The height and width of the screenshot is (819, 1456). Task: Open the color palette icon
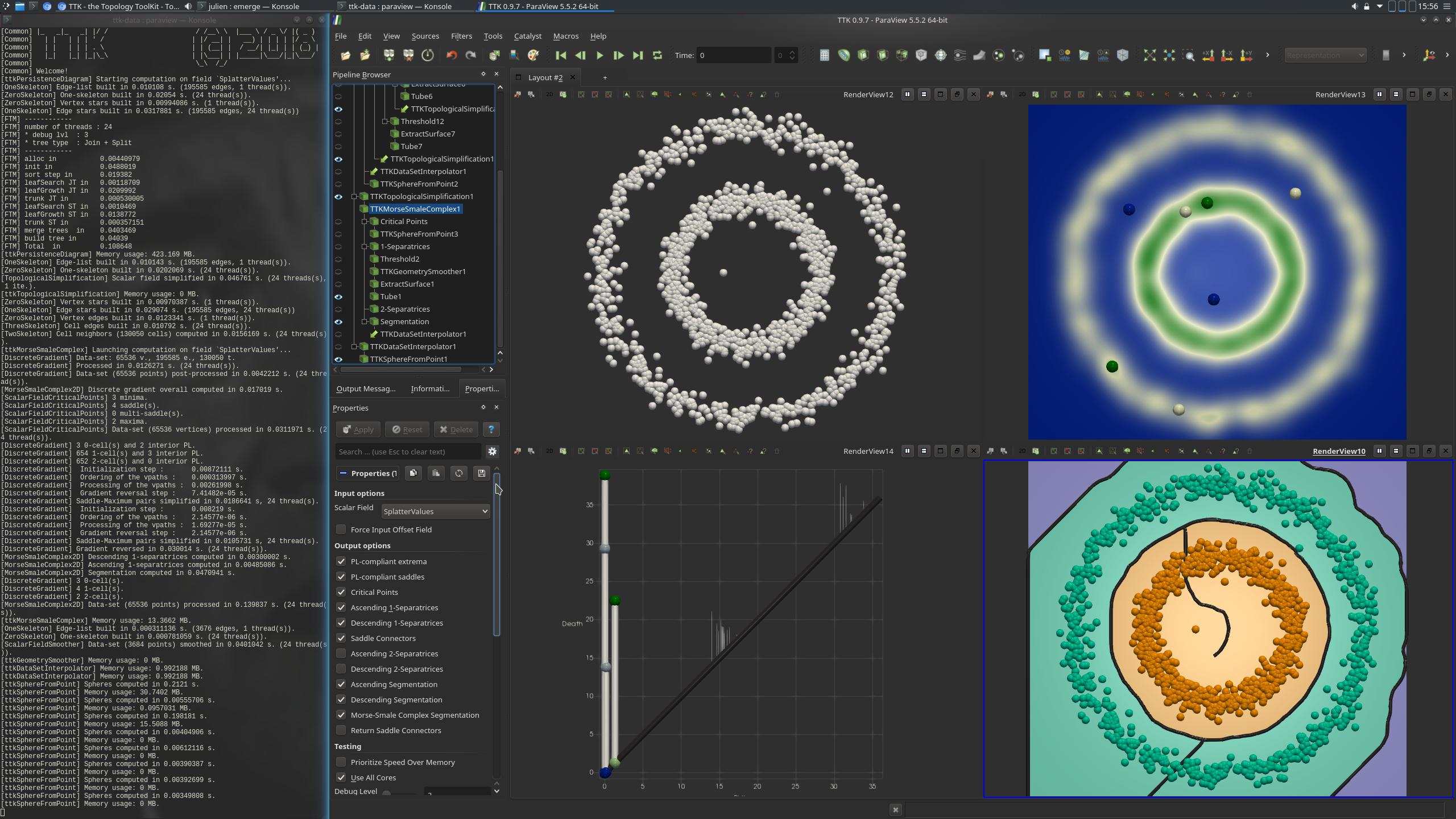click(x=533, y=55)
